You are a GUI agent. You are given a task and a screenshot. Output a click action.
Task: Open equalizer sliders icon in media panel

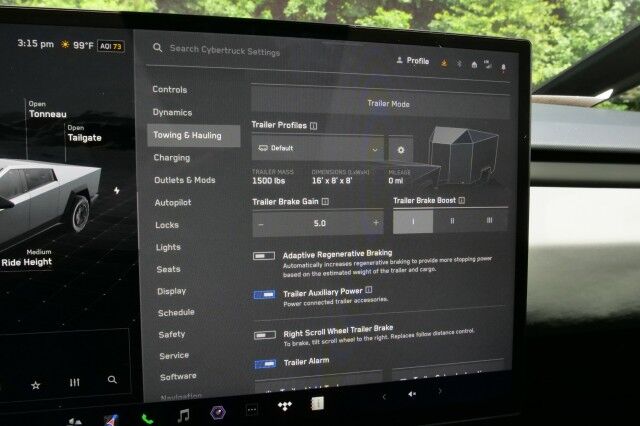pos(74,382)
